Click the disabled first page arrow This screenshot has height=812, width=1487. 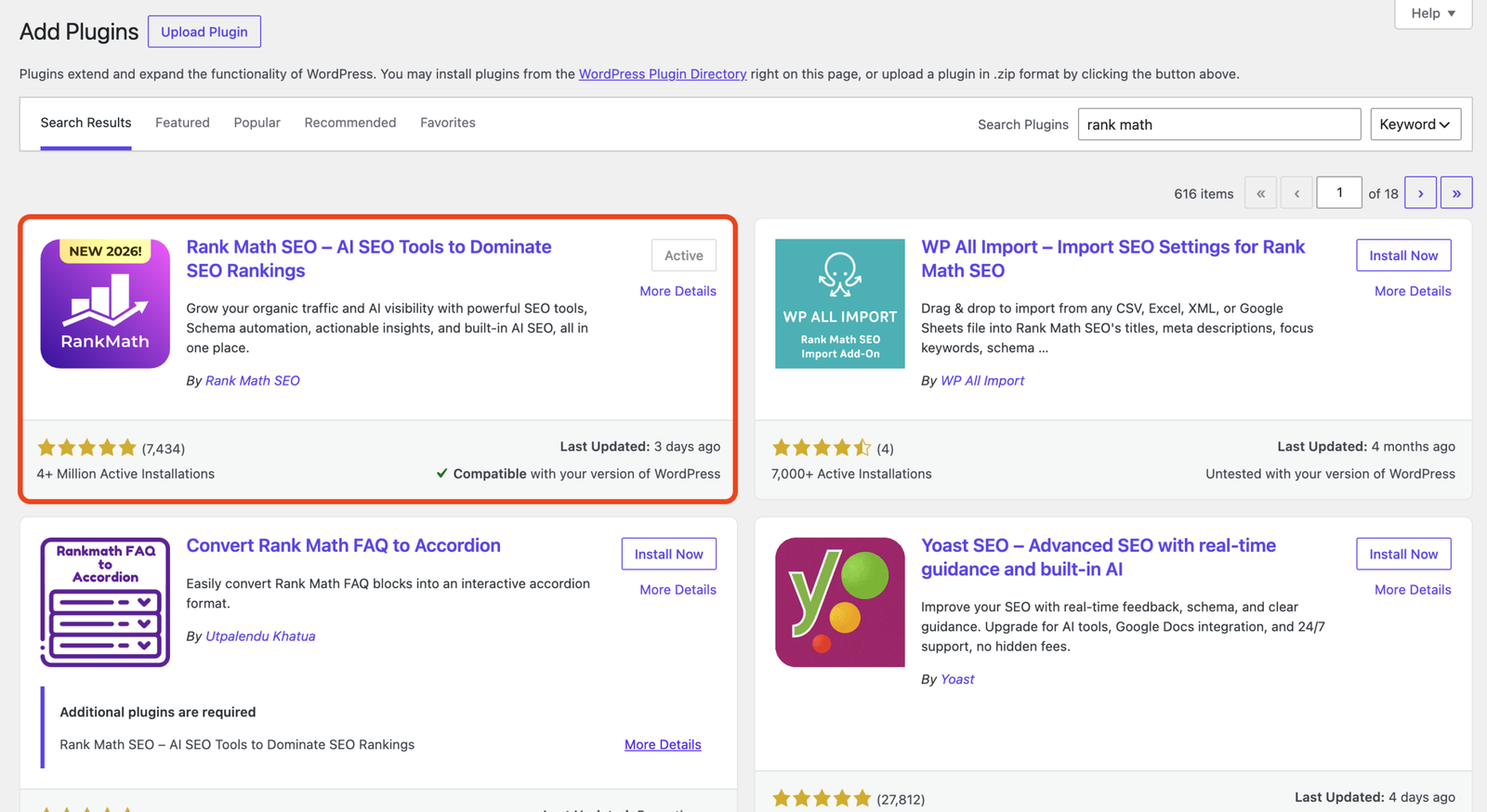(x=1260, y=192)
